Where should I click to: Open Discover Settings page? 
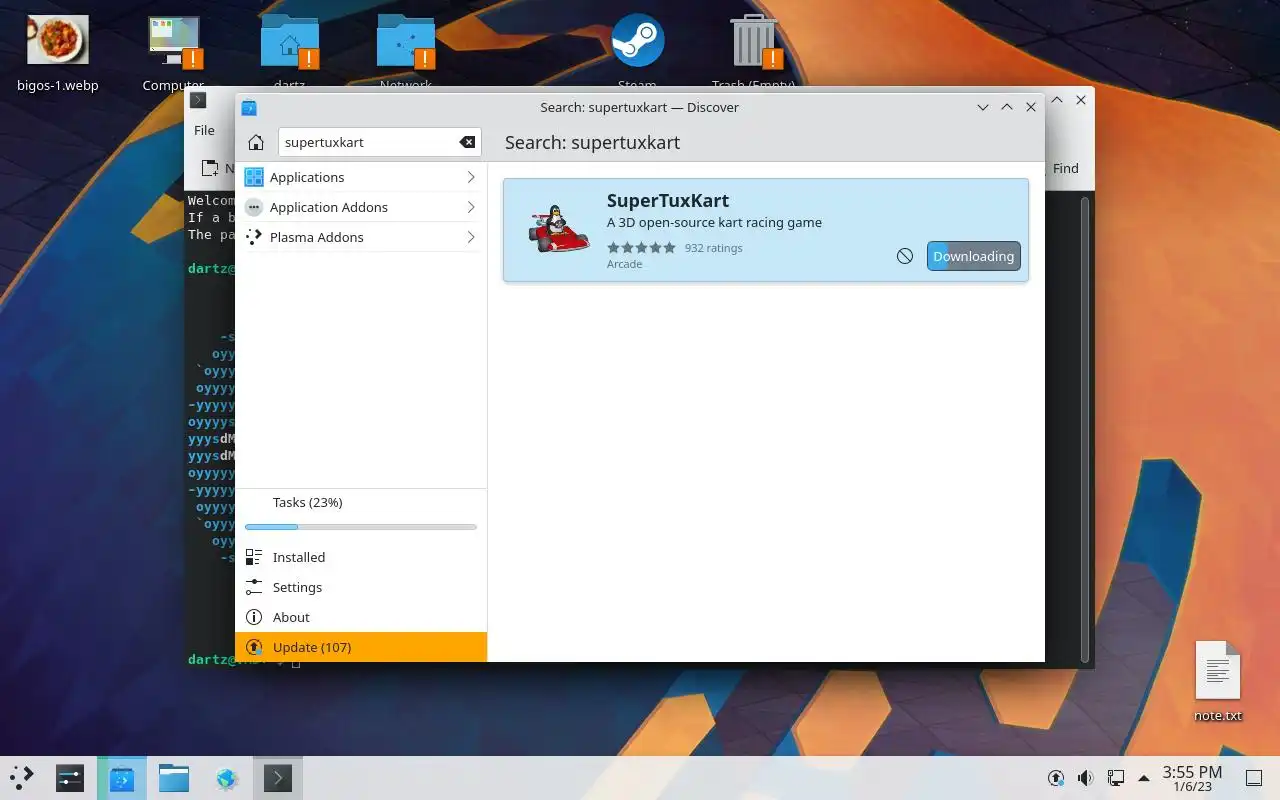(361, 587)
